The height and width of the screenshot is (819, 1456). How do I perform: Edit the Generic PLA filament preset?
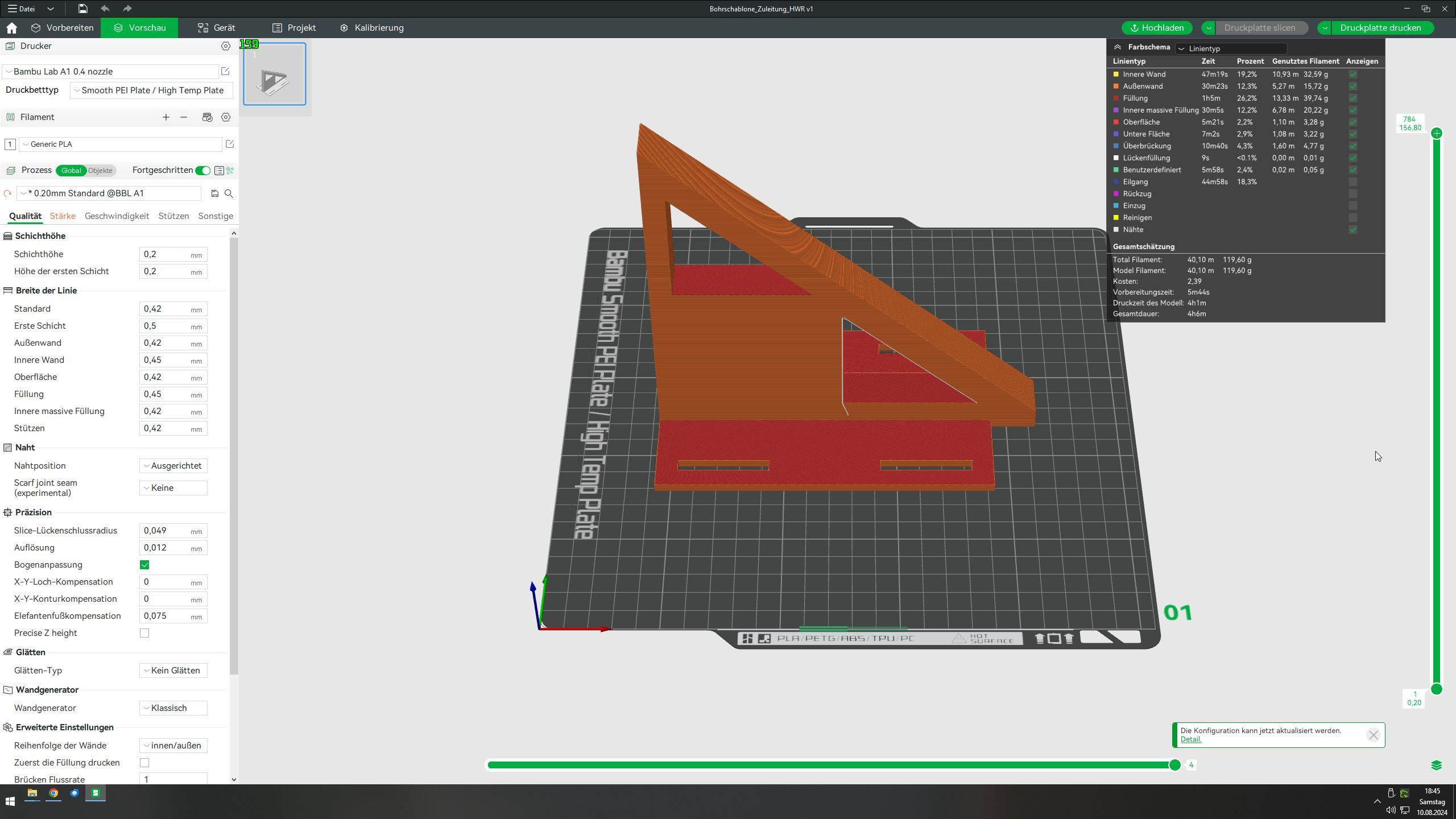point(230,144)
